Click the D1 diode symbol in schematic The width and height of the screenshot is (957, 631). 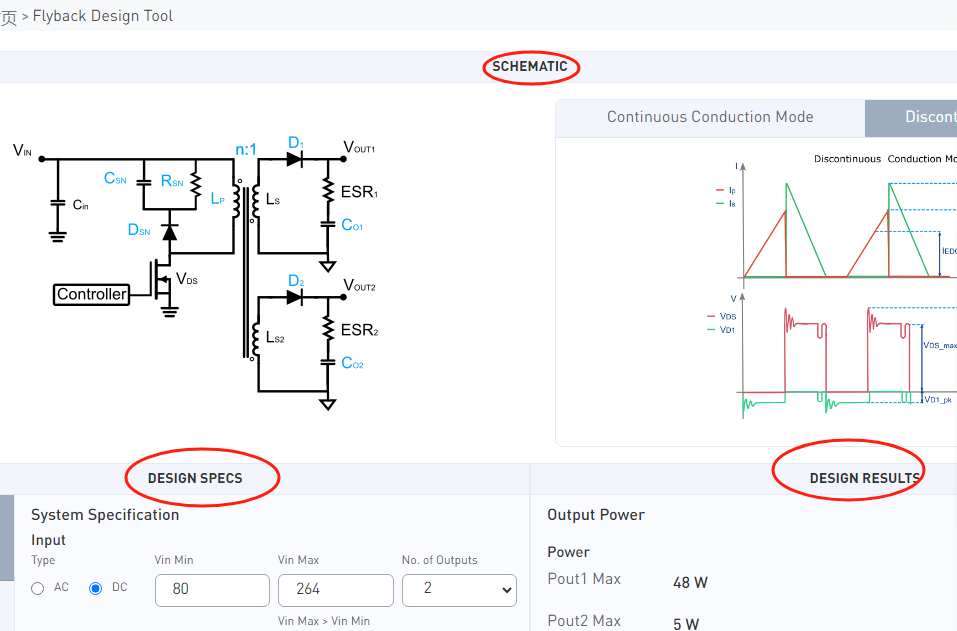coord(294,159)
